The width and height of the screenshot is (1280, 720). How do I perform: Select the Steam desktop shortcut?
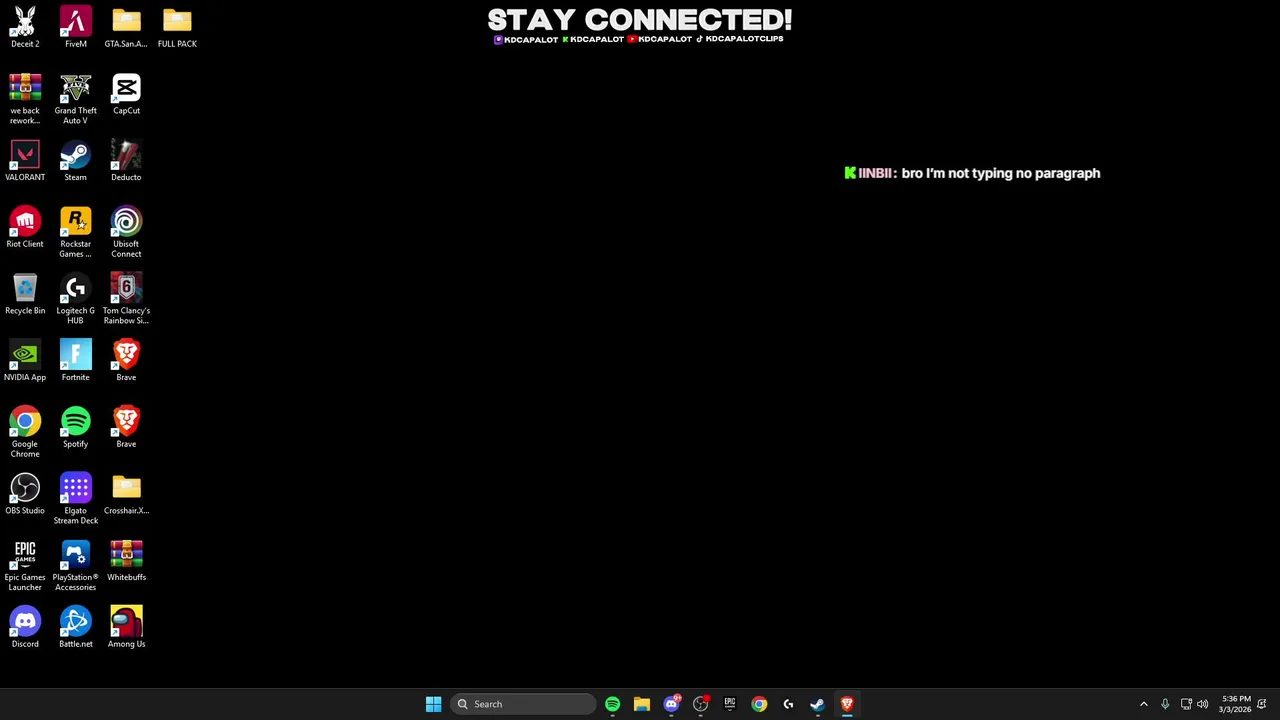[x=75, y=161]
